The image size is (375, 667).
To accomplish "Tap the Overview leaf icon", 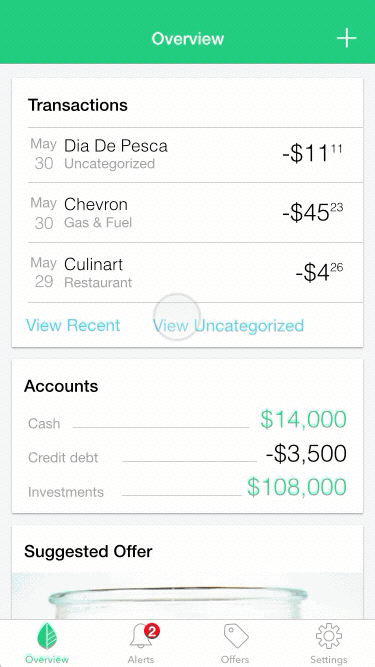I will (47, 636).
